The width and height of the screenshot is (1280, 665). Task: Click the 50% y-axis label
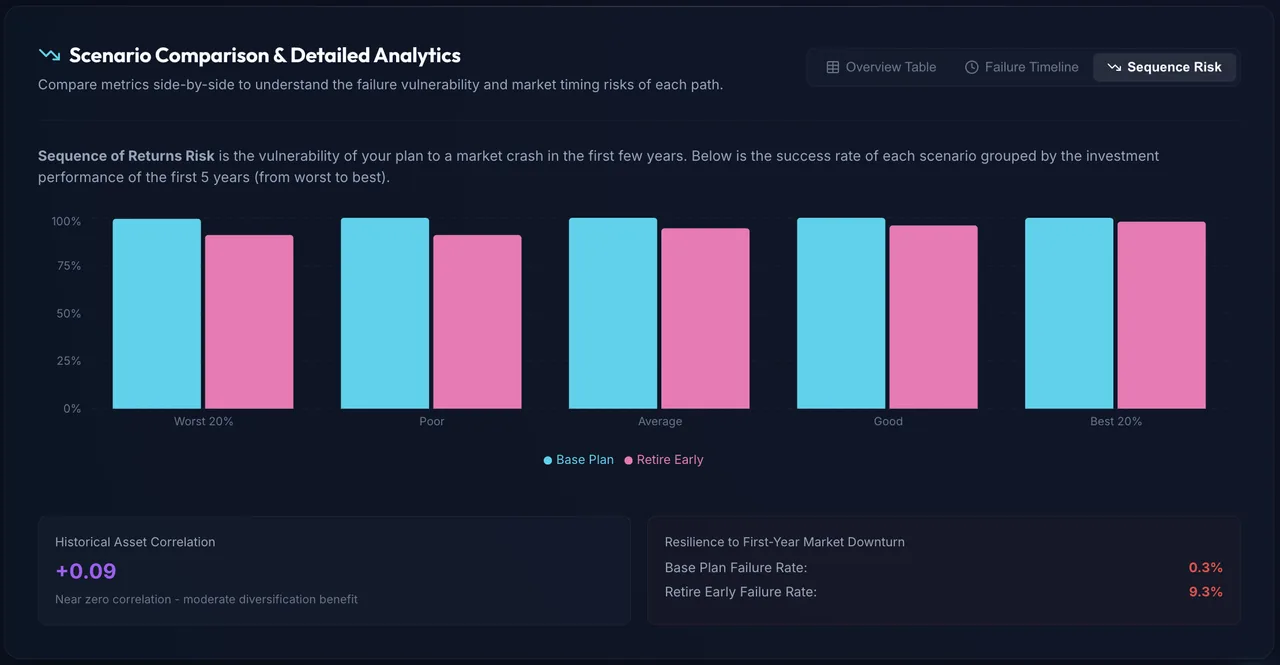click(69, 314)
